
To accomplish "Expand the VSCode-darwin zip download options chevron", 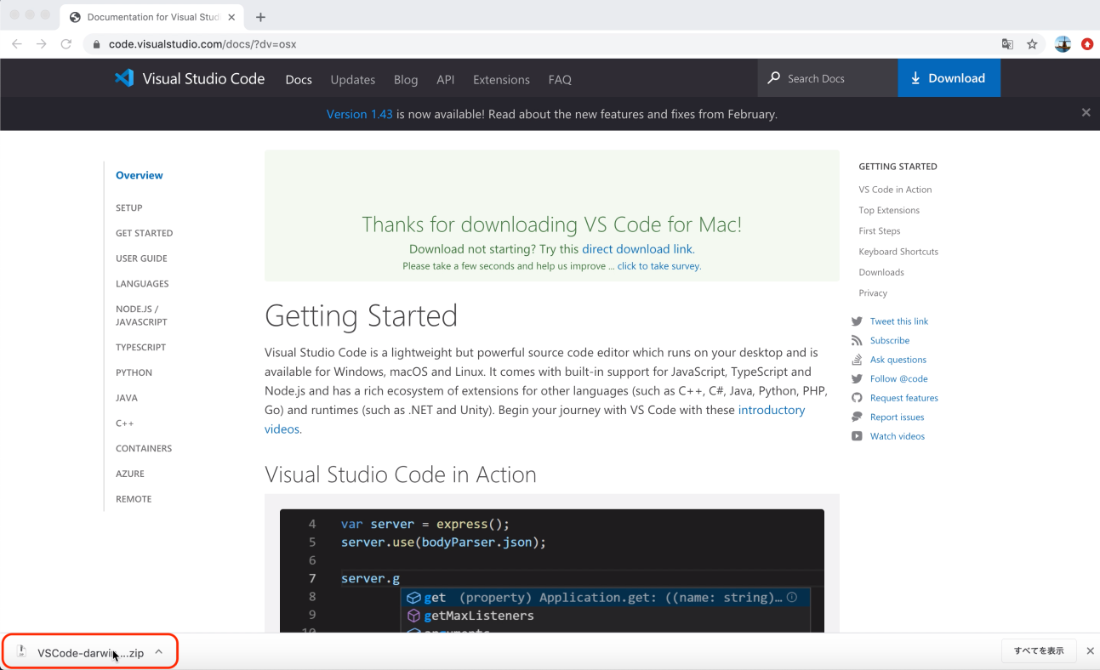I will [x=159, y=652].
